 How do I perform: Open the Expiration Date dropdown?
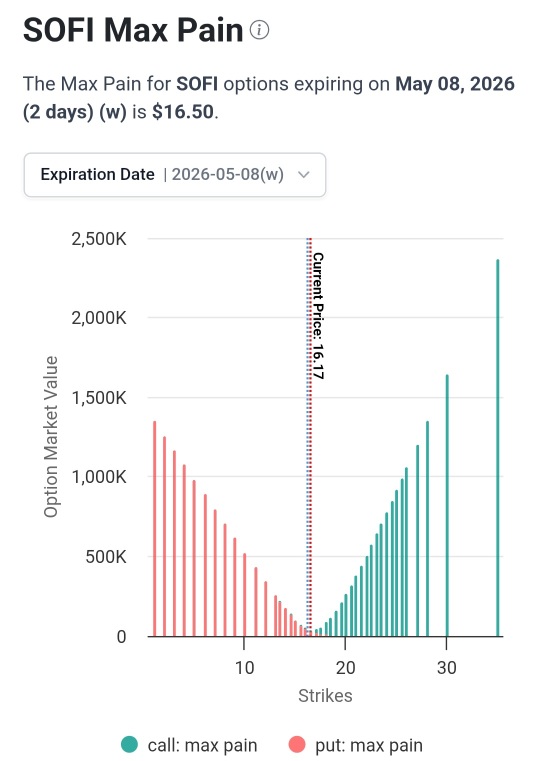tap(175, 175)
